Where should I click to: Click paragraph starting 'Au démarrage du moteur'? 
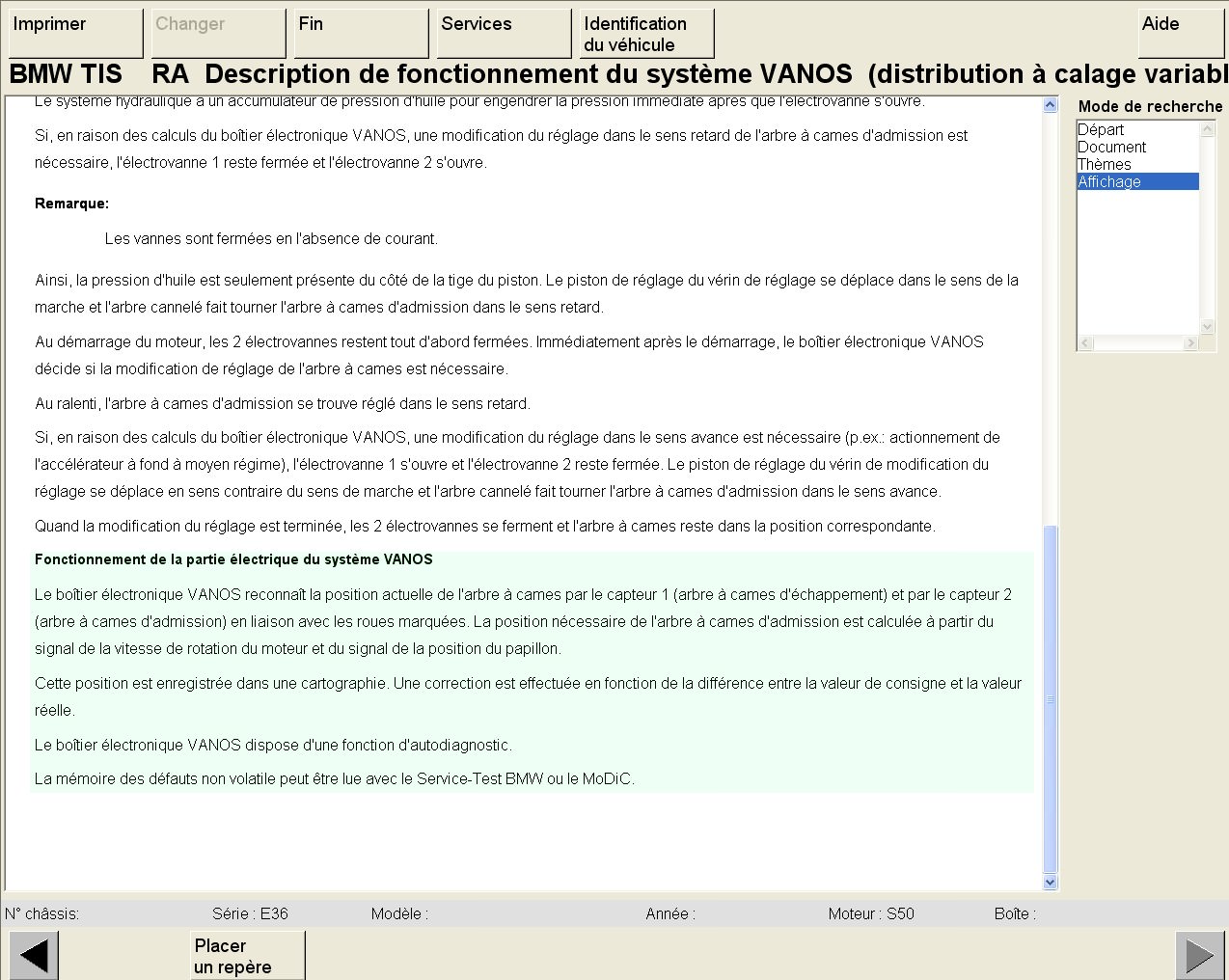[509, 355]
